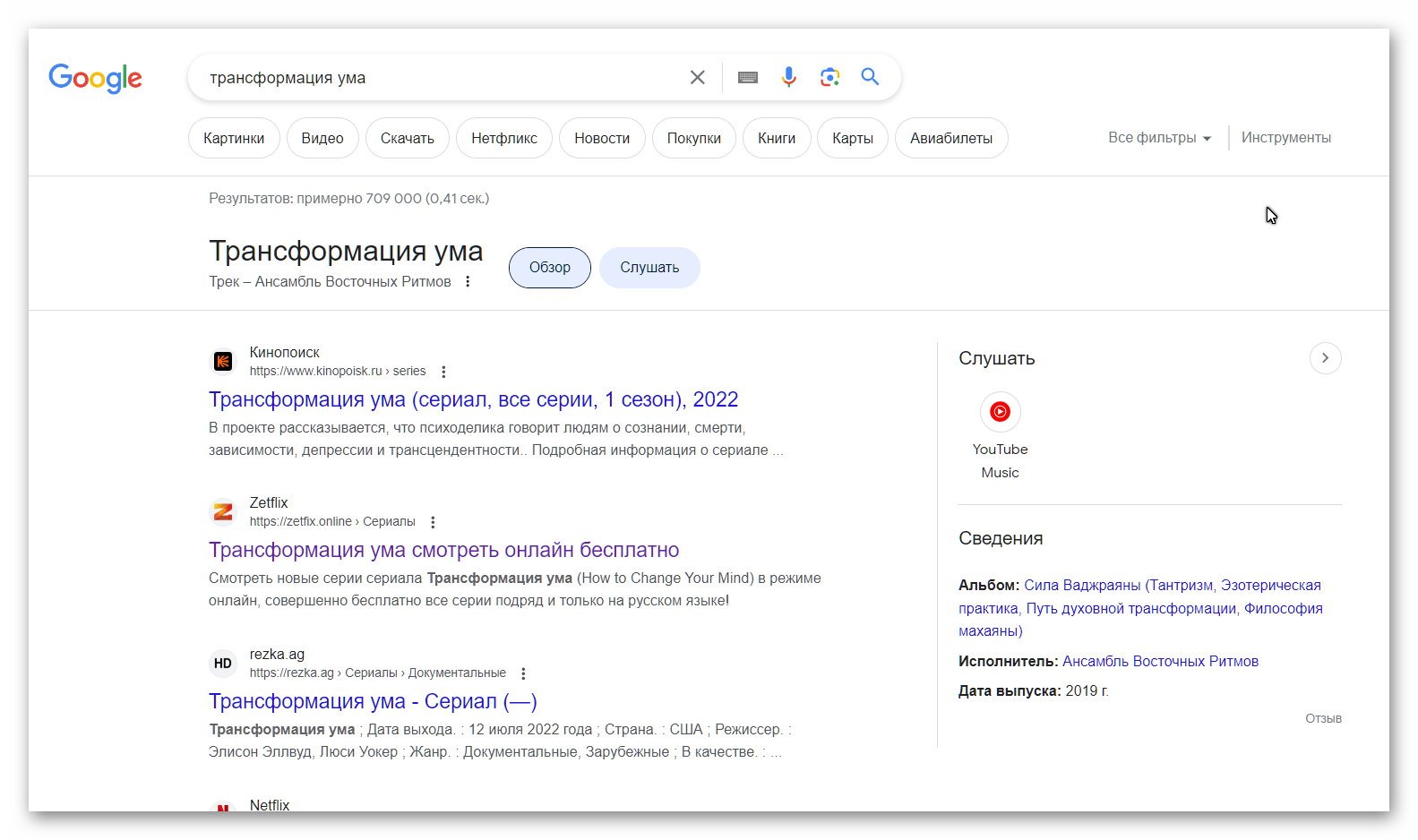The width and height of the screenshot is (1418, 840).
Task: Open Kinopoisk Трансформация ума series link
Action: pyautogui.click(x=473, y=399)
